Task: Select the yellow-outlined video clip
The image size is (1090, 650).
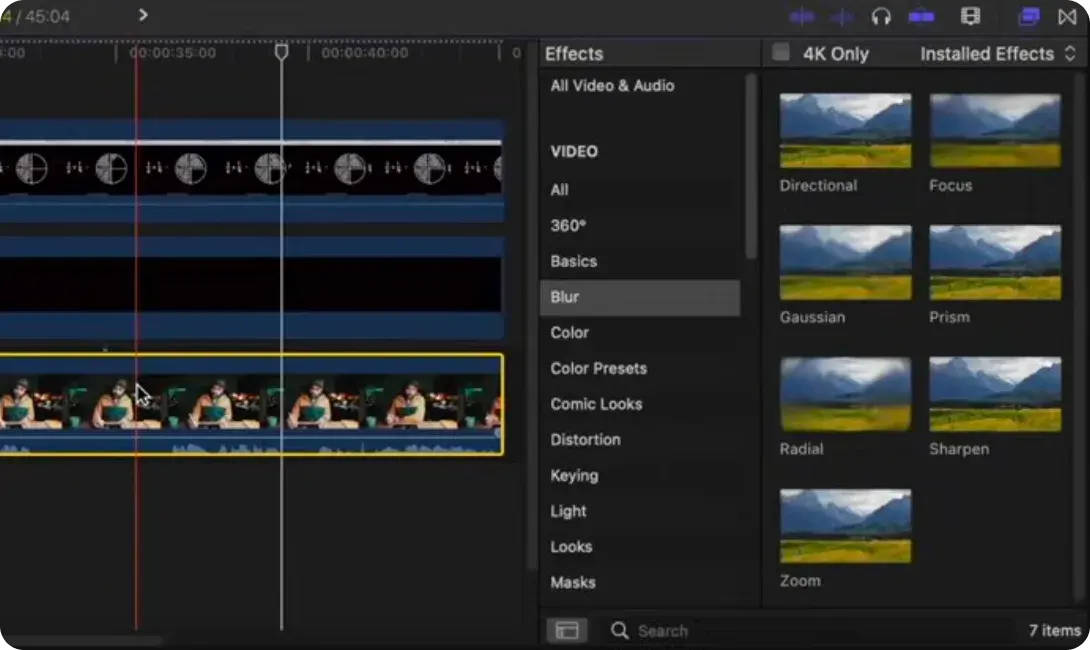Action: pyautogui.click(x=250, y=405)
